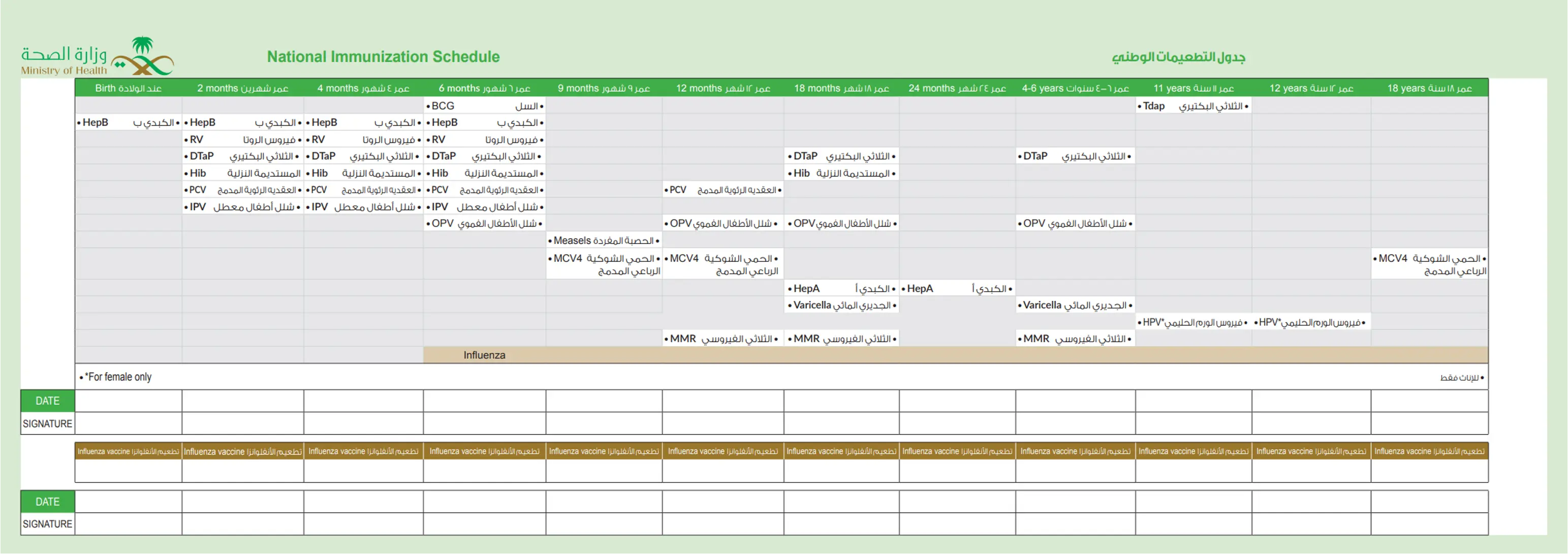Click the National Immunization Schedule title
The image size is (1568, 554).
(383, 56)
